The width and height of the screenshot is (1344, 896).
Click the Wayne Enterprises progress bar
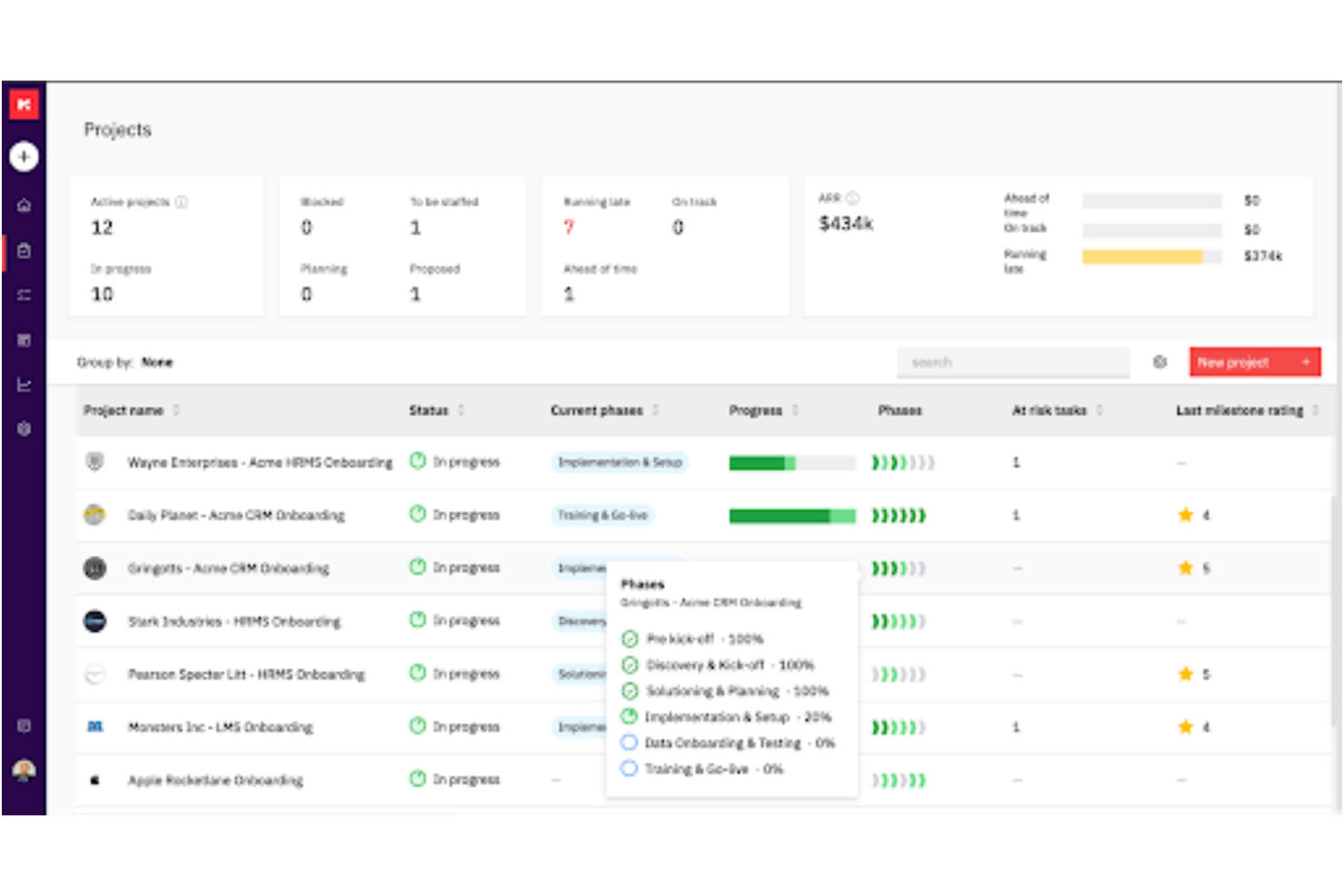click(x=792, y=463)
